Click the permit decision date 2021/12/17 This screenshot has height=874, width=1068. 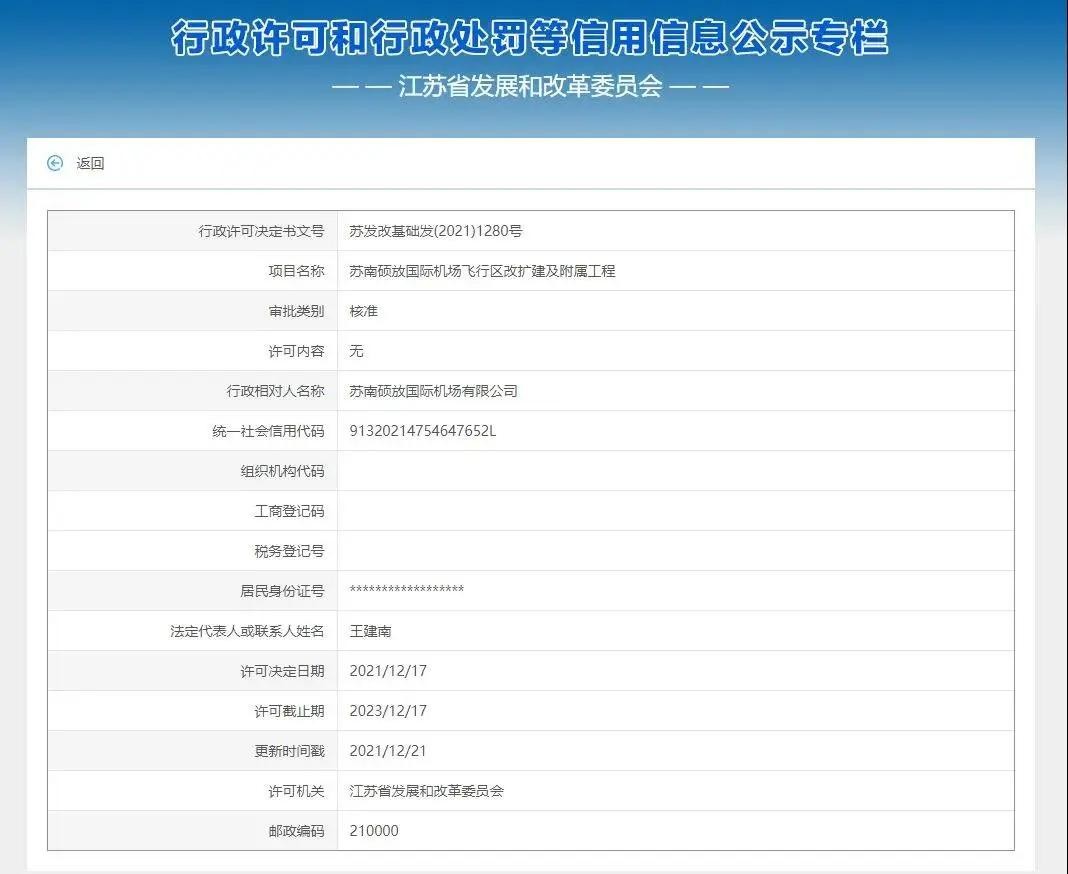click(x=388, y=671)
